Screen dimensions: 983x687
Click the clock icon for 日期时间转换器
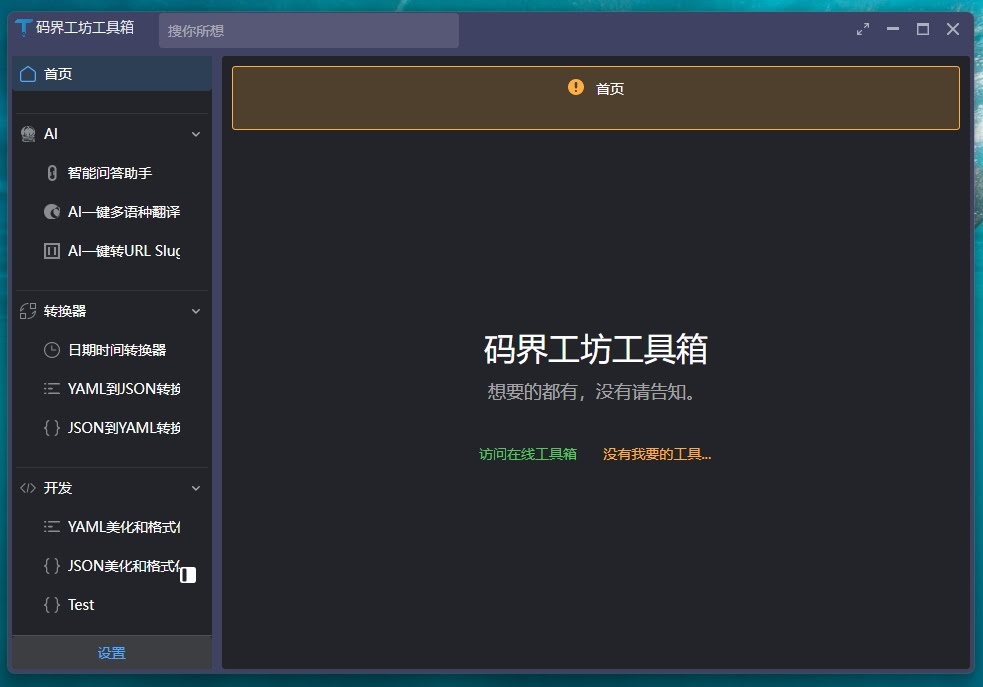click(52, 350)
